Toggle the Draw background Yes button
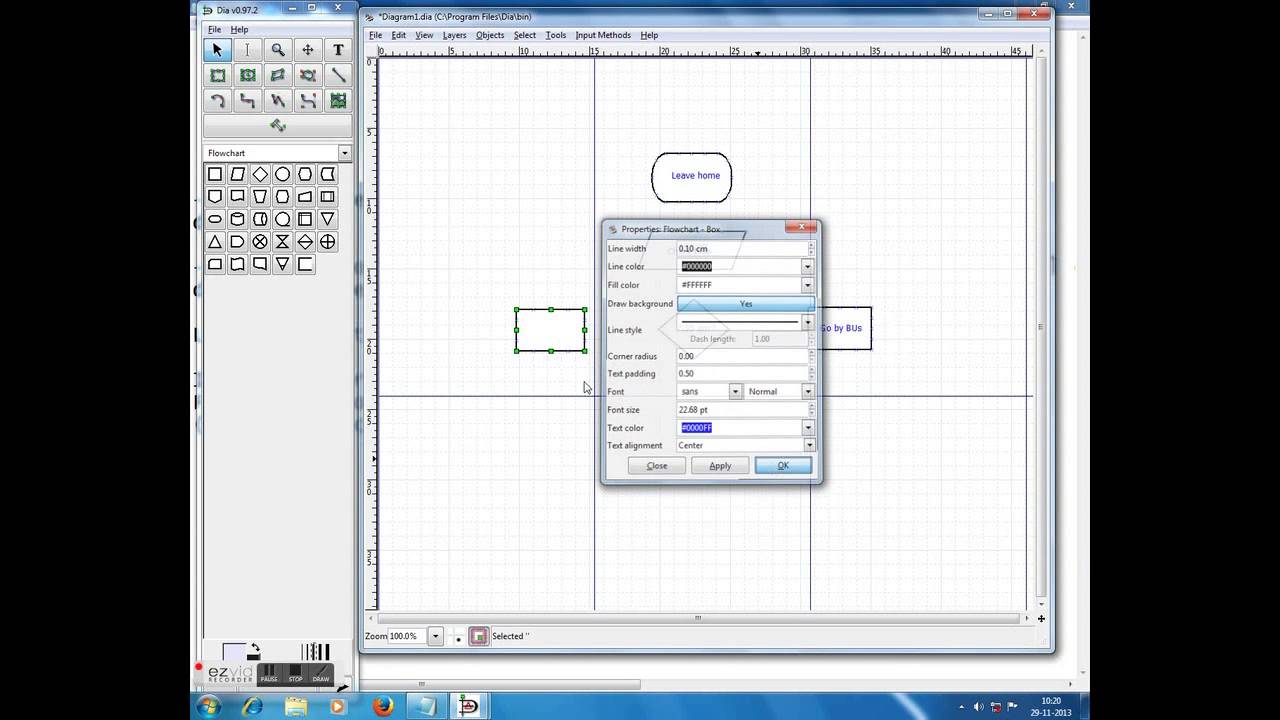1280x720 pixels. tap(746, 304)
